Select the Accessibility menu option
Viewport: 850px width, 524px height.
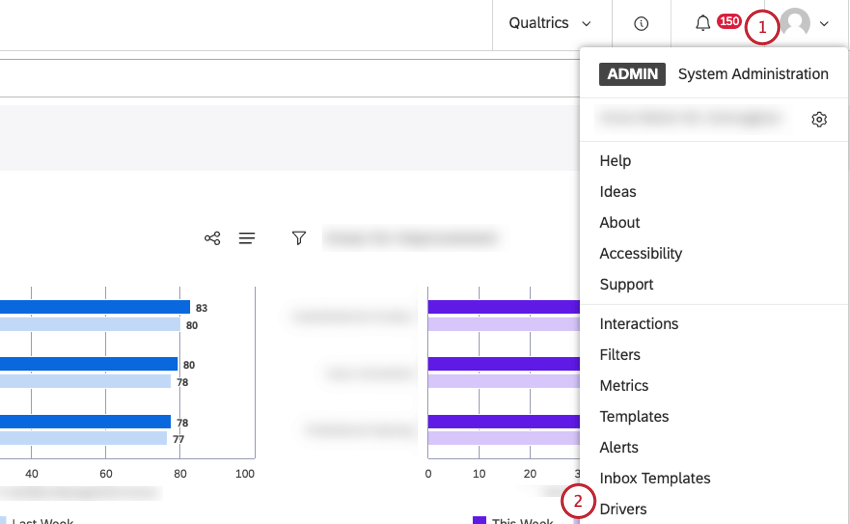pos(641,253)
